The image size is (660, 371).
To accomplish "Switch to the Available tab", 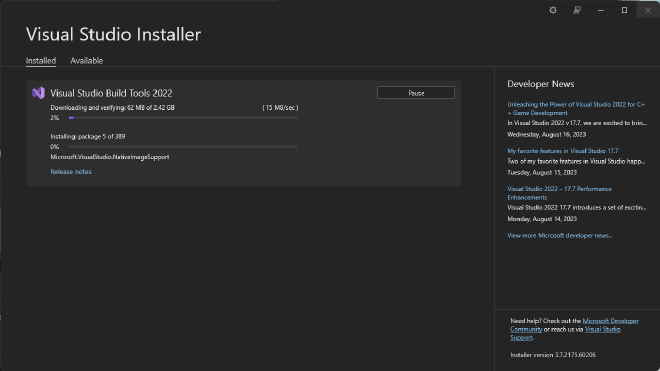I will (87, 61).
